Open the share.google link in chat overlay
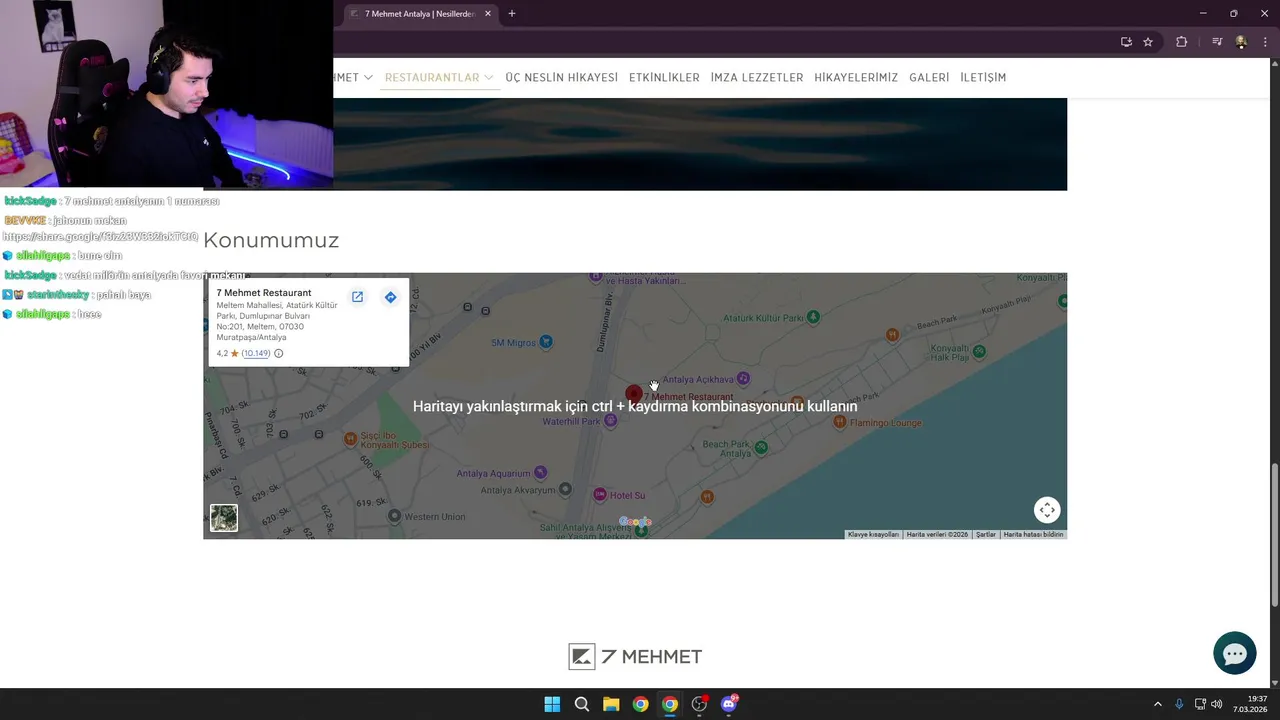The image size is (1280, 720). 100,237
